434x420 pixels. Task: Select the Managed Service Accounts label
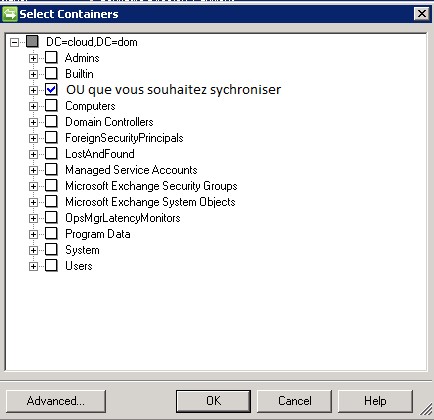[x=131, y=170]
